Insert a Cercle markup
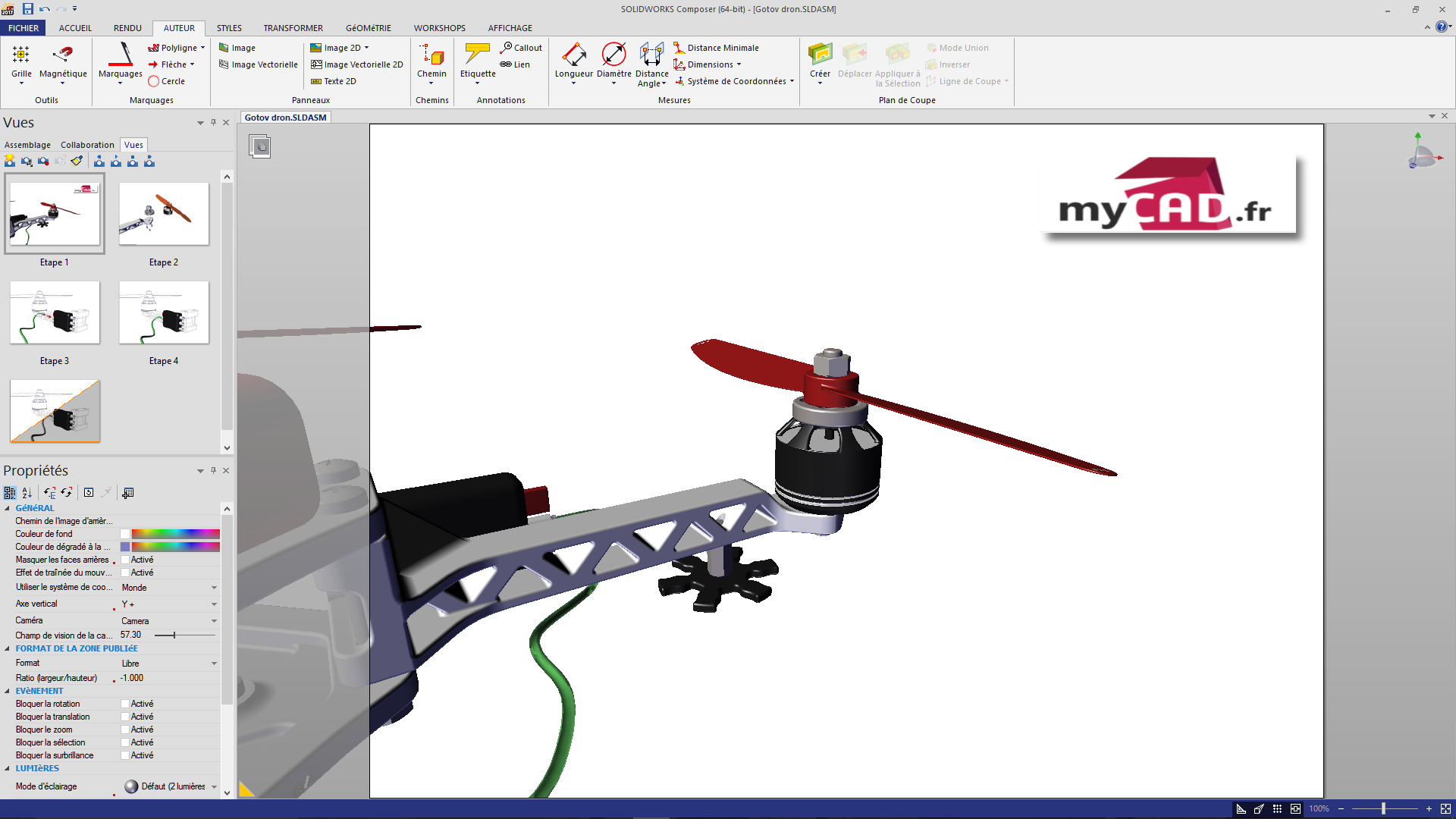Image resolution: width=1456 pixels, height=819 pixels. coord(167,81)
